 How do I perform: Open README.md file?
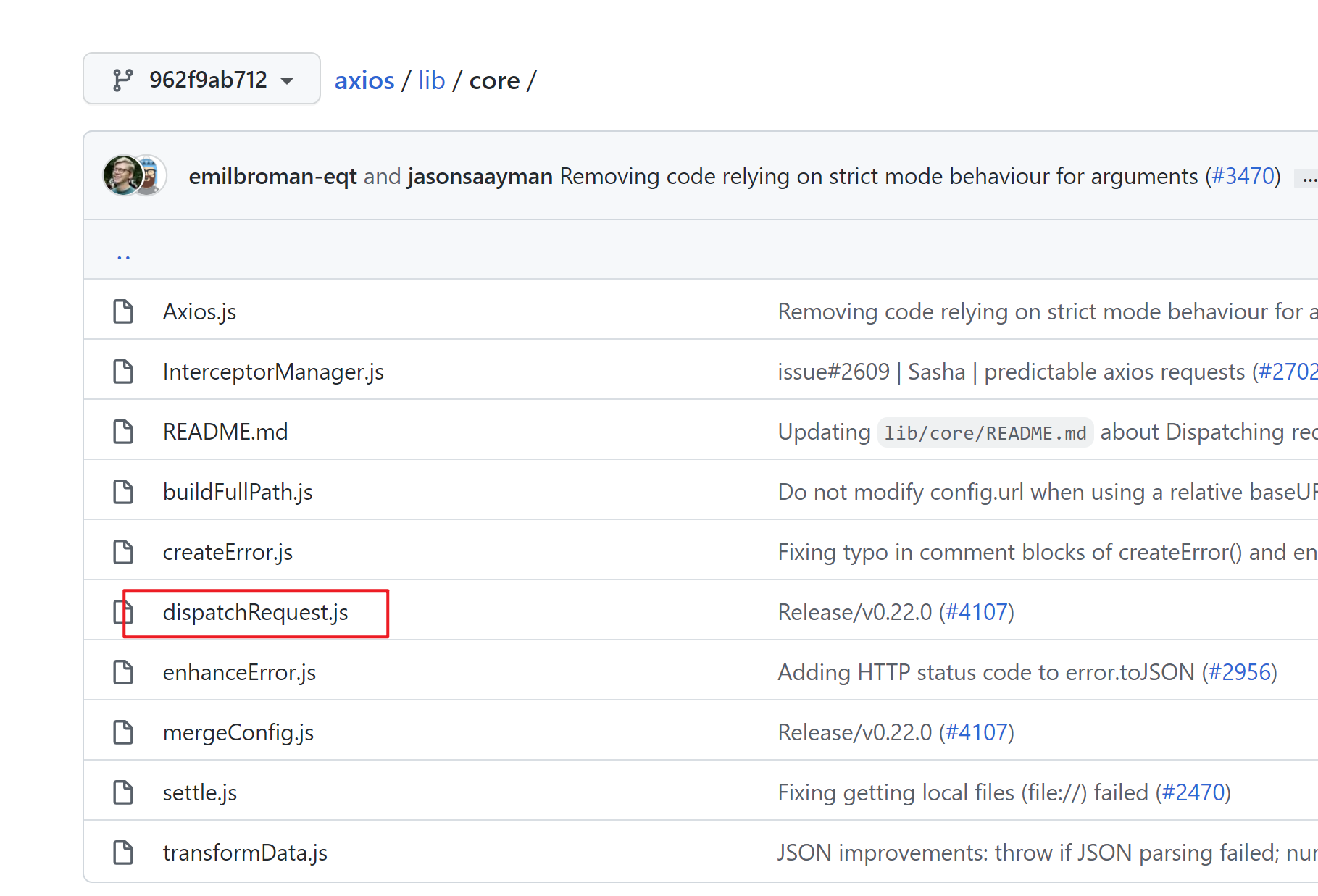(x=225, y=432)
